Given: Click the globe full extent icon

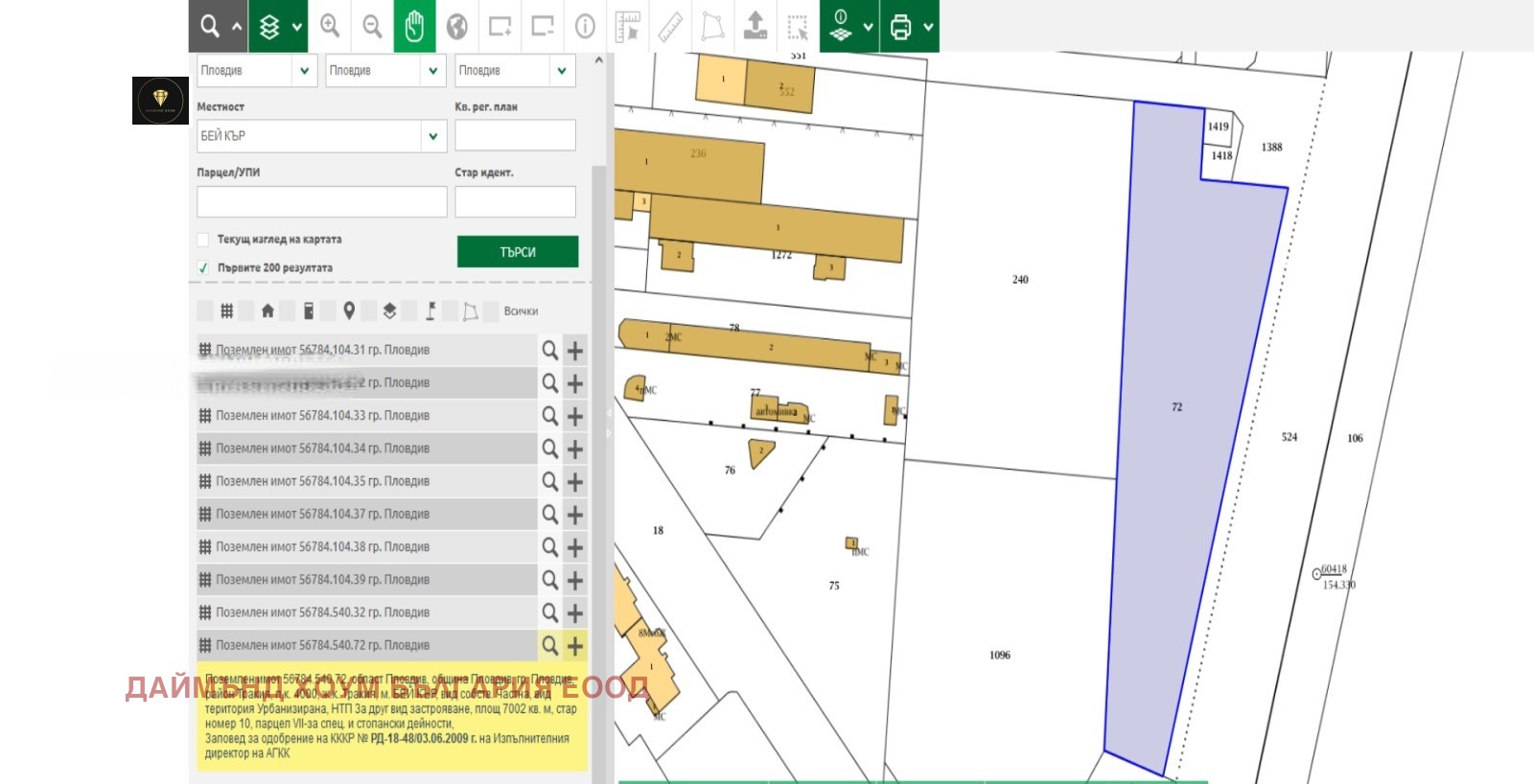Looking at the screenshot, I should 457,26.
